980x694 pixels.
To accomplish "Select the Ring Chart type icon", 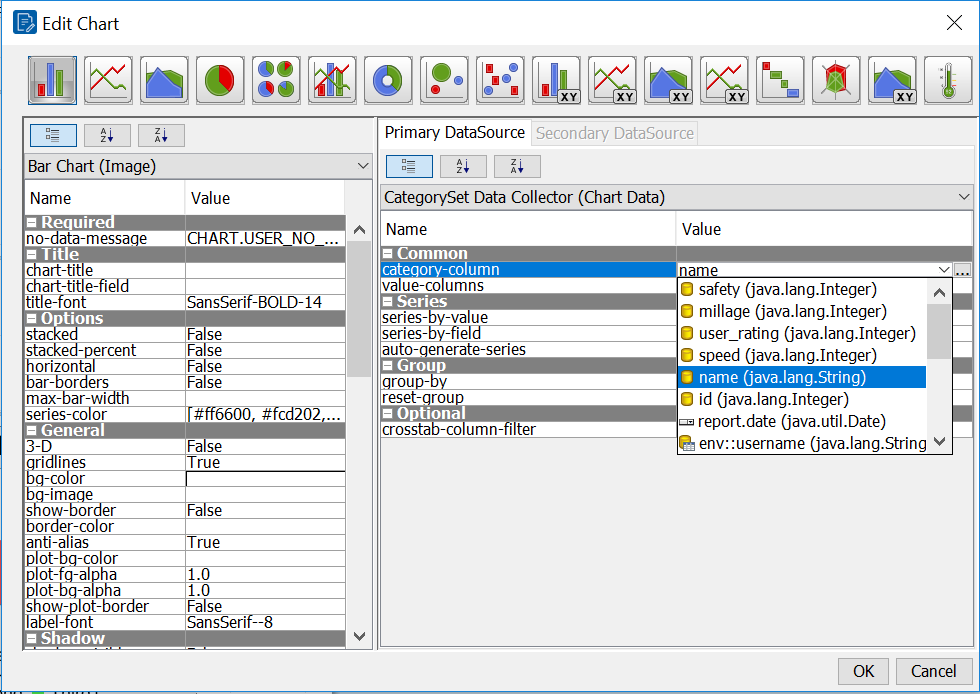I will tap(387, 78).
